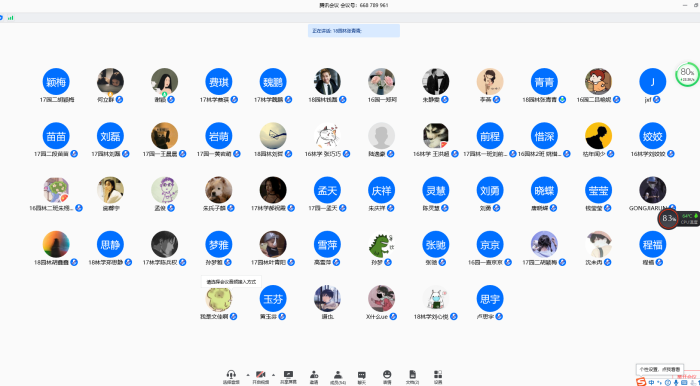
Task: Click the speaking indicator banner at top
Action: [354, 31]
